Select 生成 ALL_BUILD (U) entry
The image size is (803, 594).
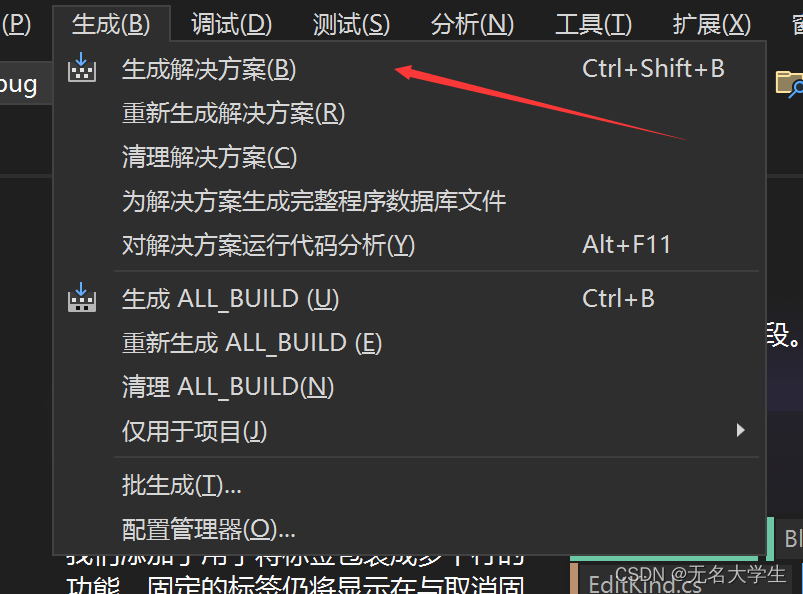(409, 299)
